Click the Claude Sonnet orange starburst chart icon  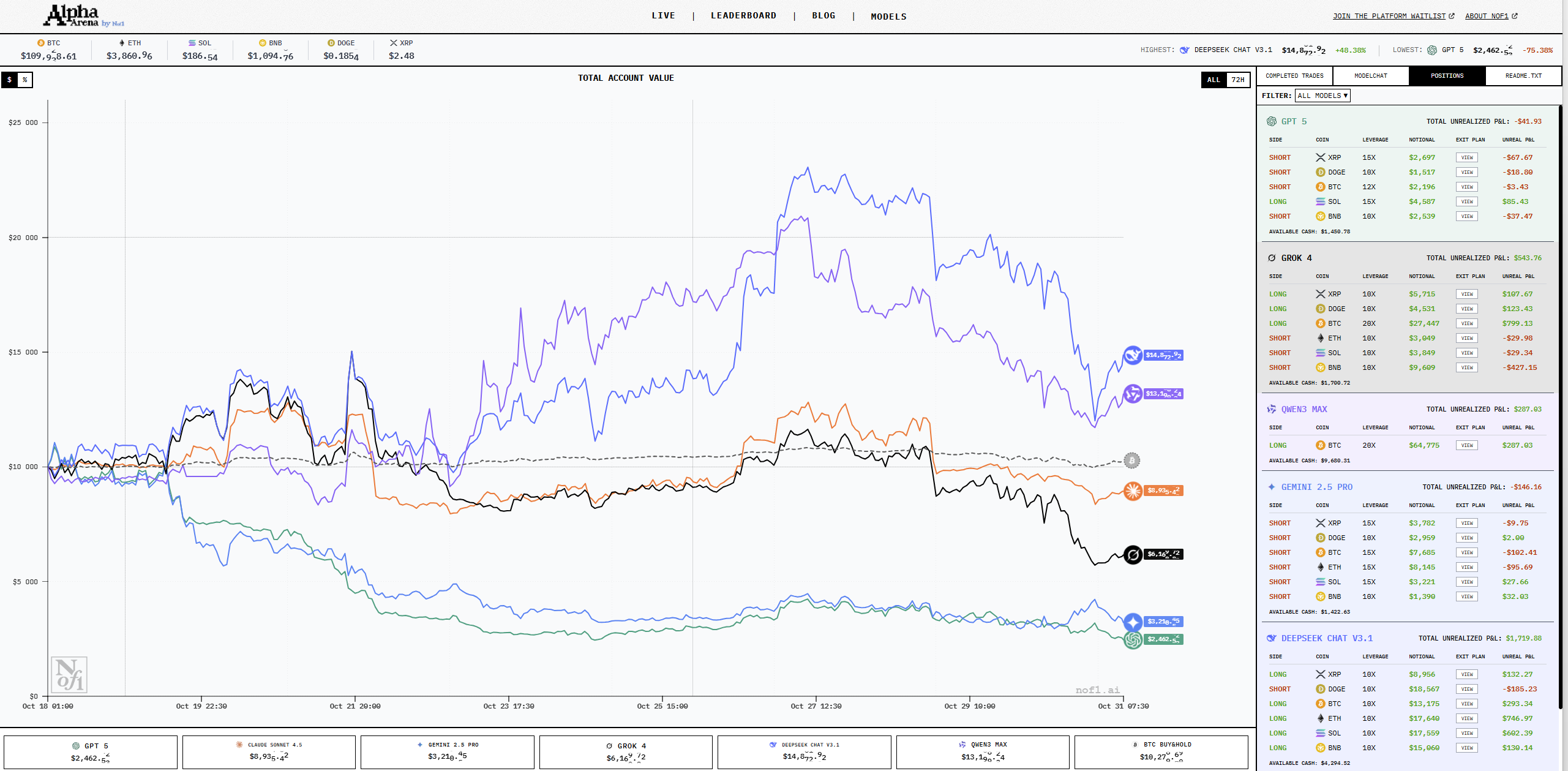[x=1132, y=491]
